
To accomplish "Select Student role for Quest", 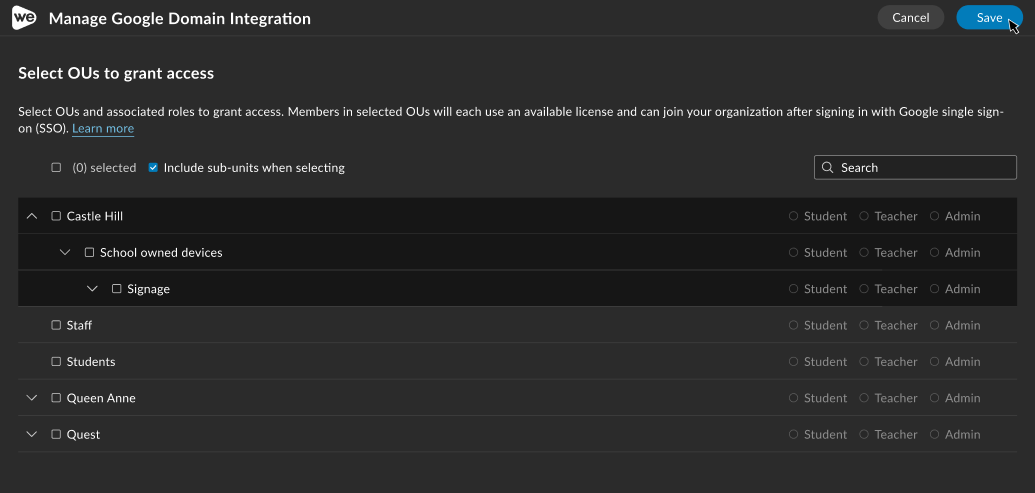I will (793, 434).
